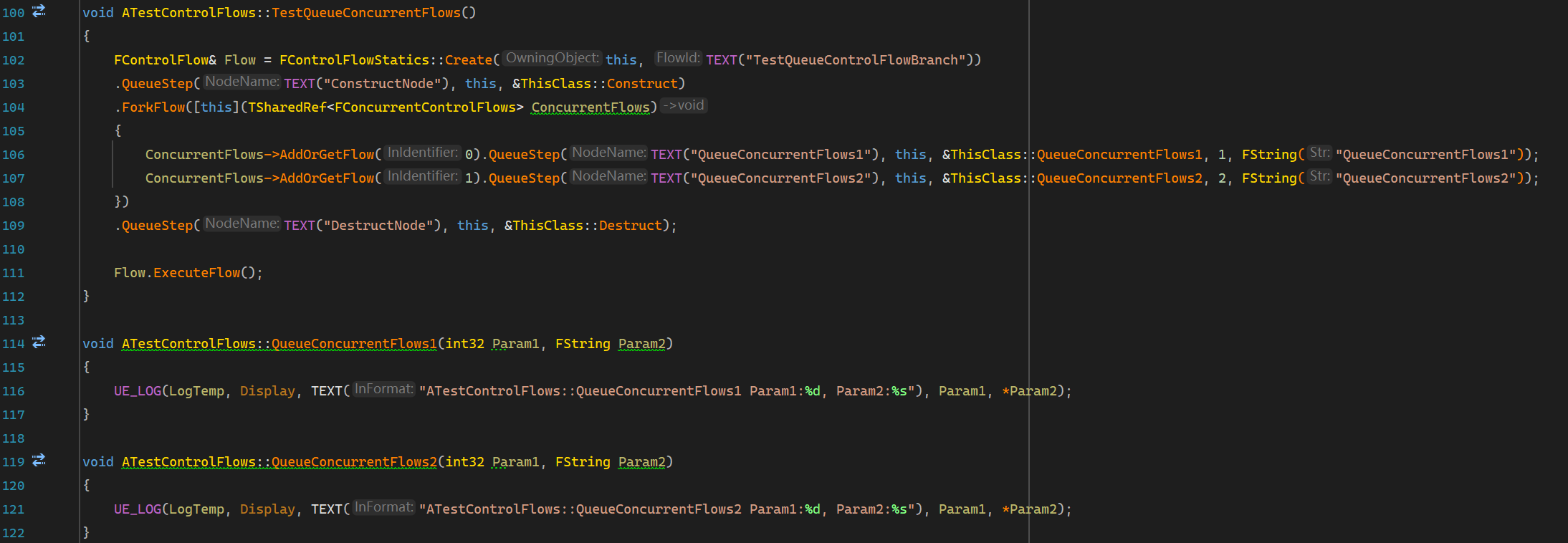
Task: Click the NodeName hint before "ConstructNode"
Action: pos(242,82)
